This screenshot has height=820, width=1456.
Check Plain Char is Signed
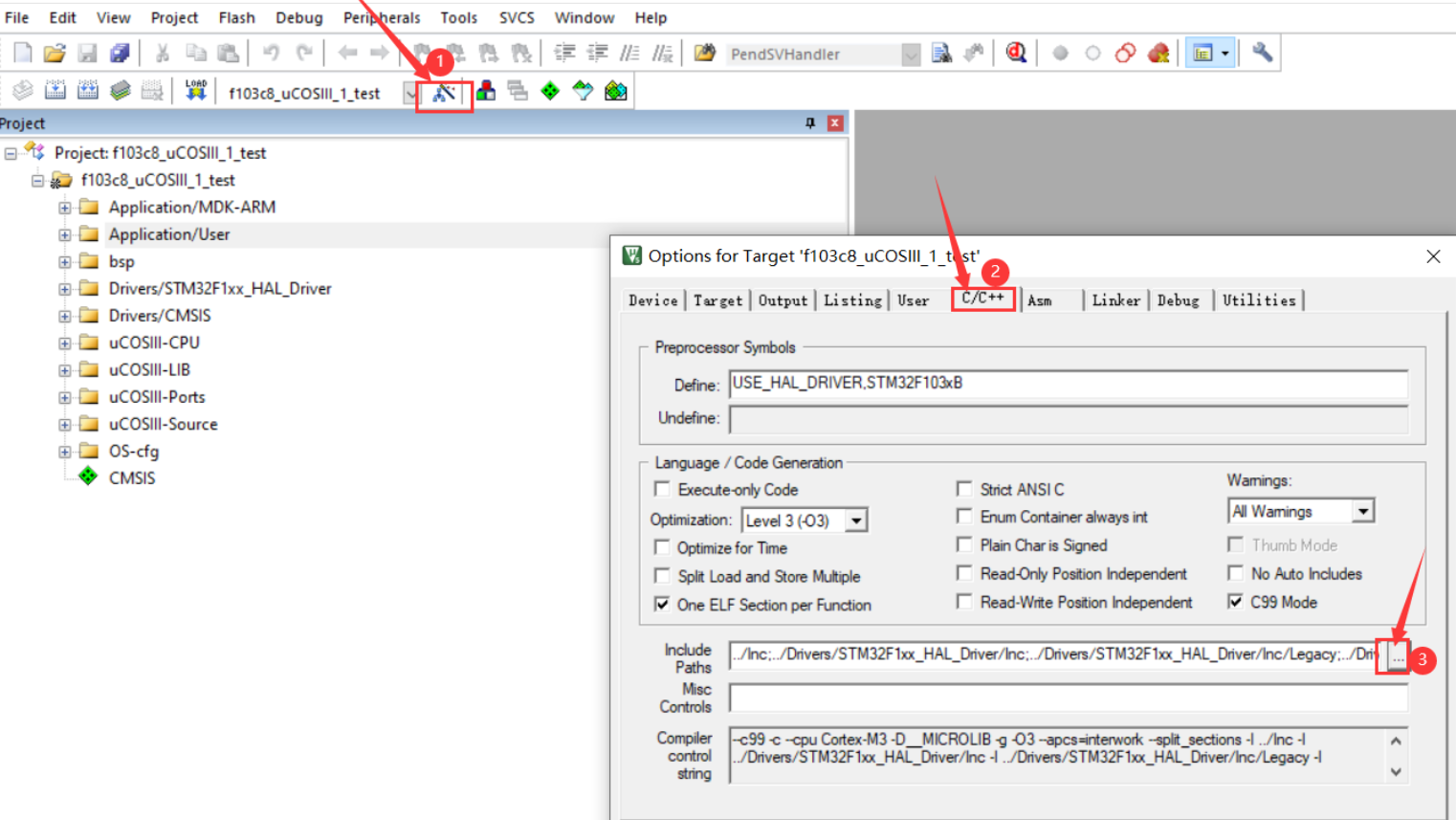coord(964,544)
